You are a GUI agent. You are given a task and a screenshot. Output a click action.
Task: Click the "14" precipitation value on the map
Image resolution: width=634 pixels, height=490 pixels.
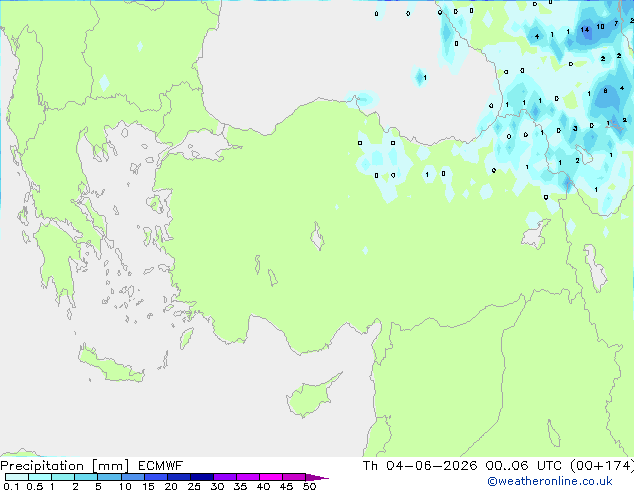pyautogui.click(x=585, y=30)
